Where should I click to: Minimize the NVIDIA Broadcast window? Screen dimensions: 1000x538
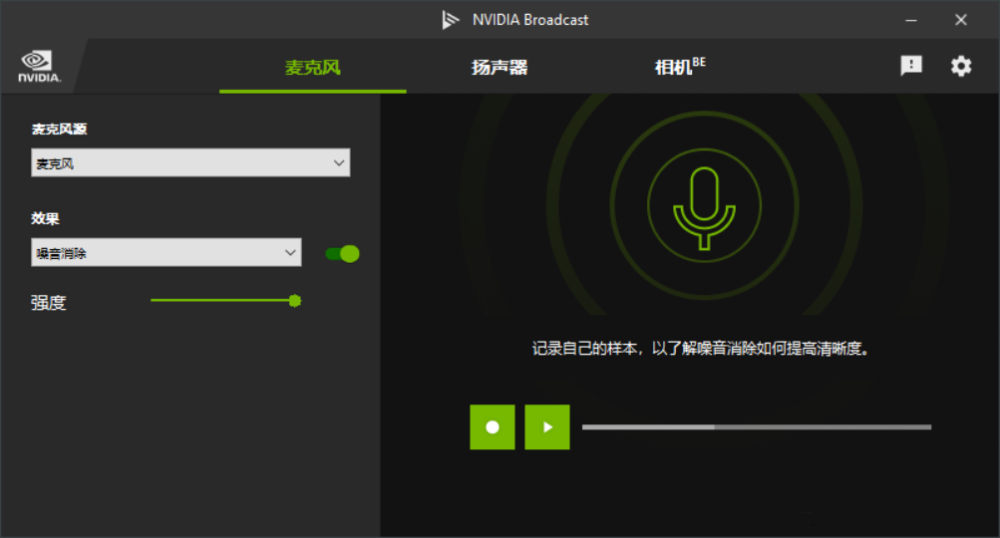(x=911, y=20)
